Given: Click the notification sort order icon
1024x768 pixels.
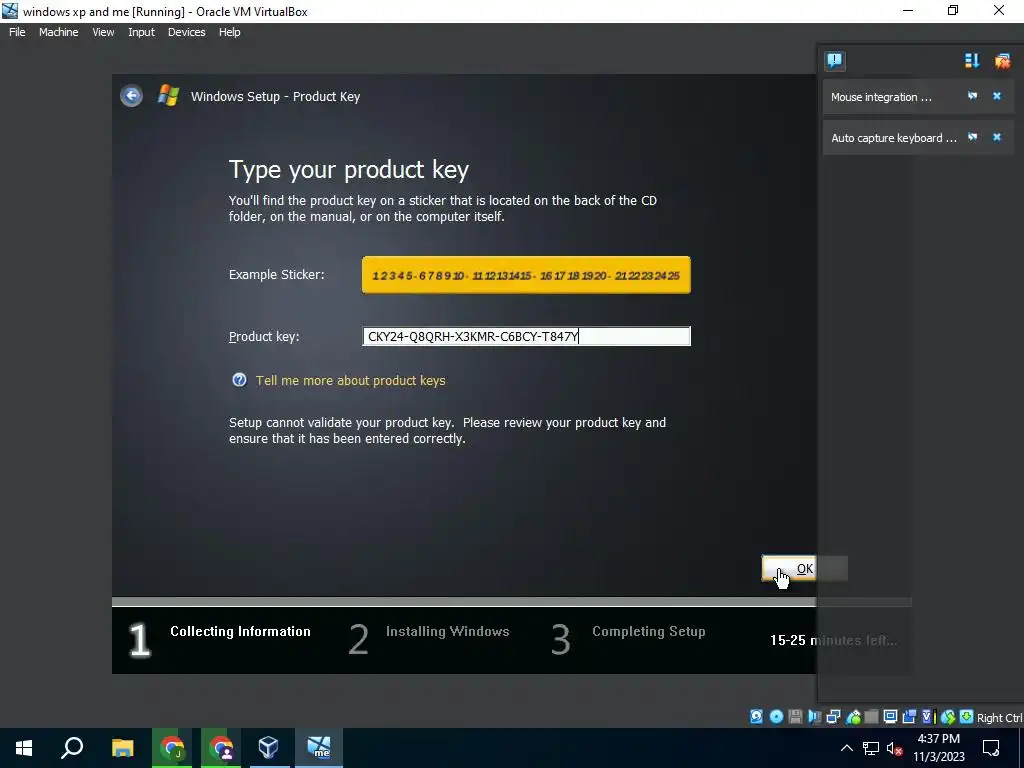Looking at the screenshot, I should coord(972,61).
